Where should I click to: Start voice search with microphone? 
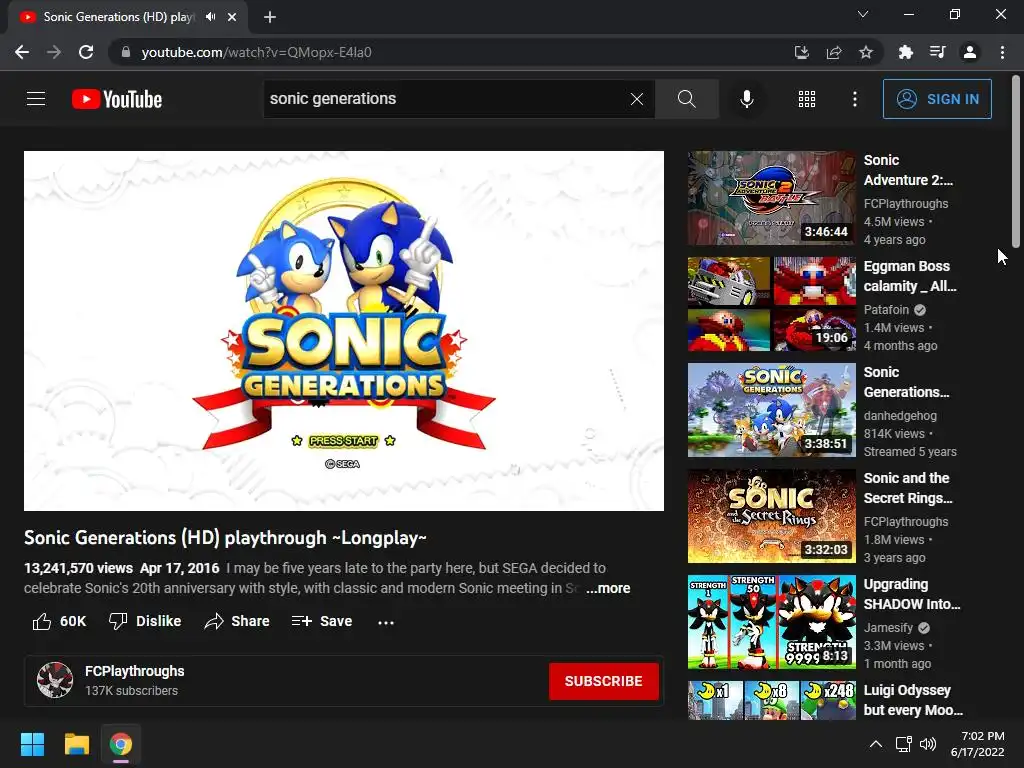(746, 99)
